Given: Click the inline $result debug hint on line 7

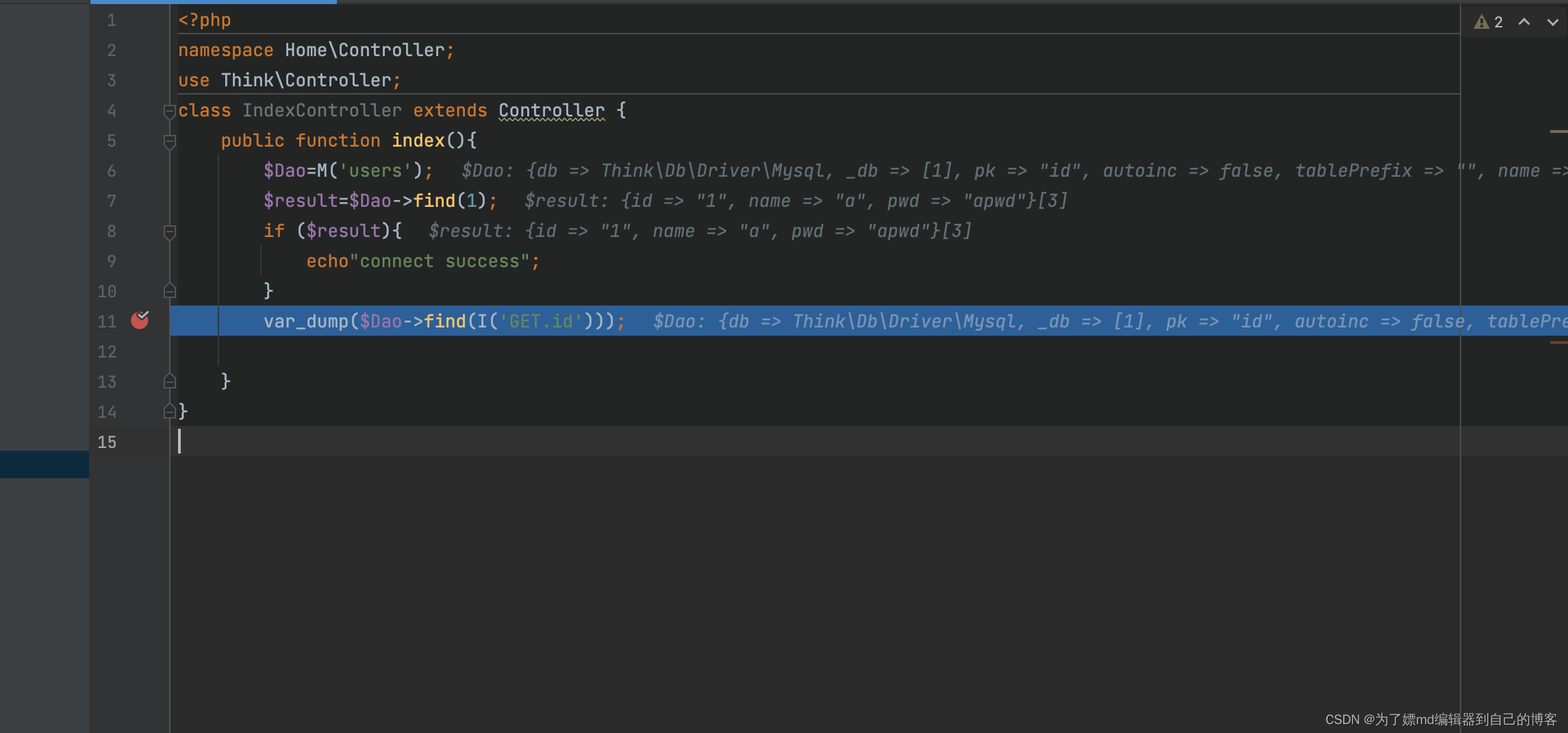Looking at the screenshot, I should tap(796, 201).
